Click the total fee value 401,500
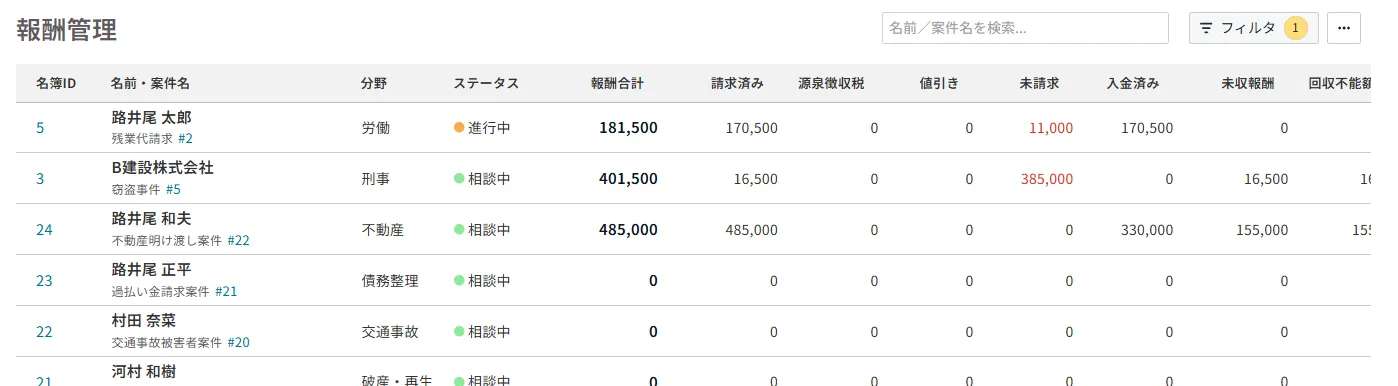 (628, 179)
